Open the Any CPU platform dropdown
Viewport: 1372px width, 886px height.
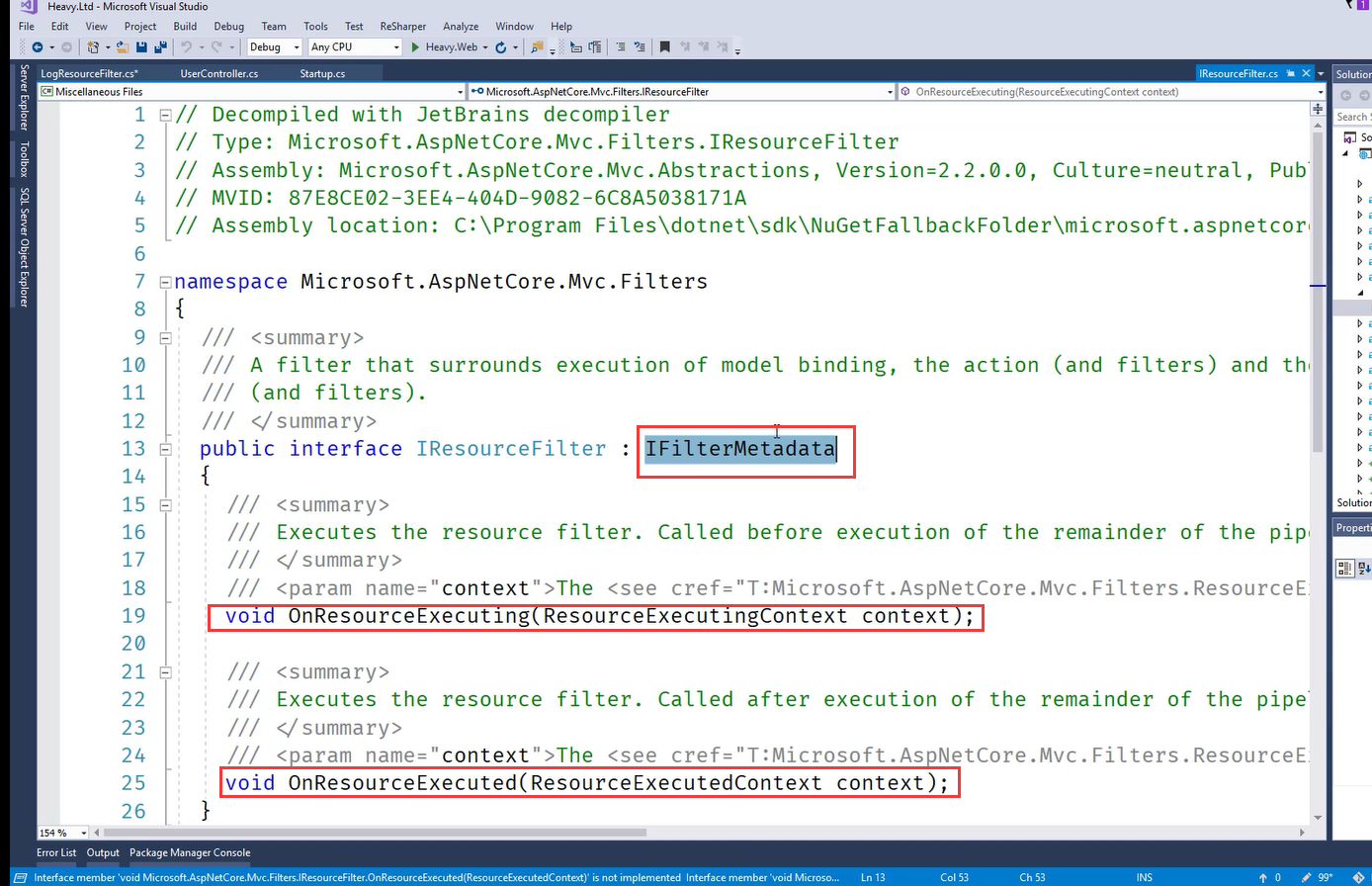pos(353,46)
